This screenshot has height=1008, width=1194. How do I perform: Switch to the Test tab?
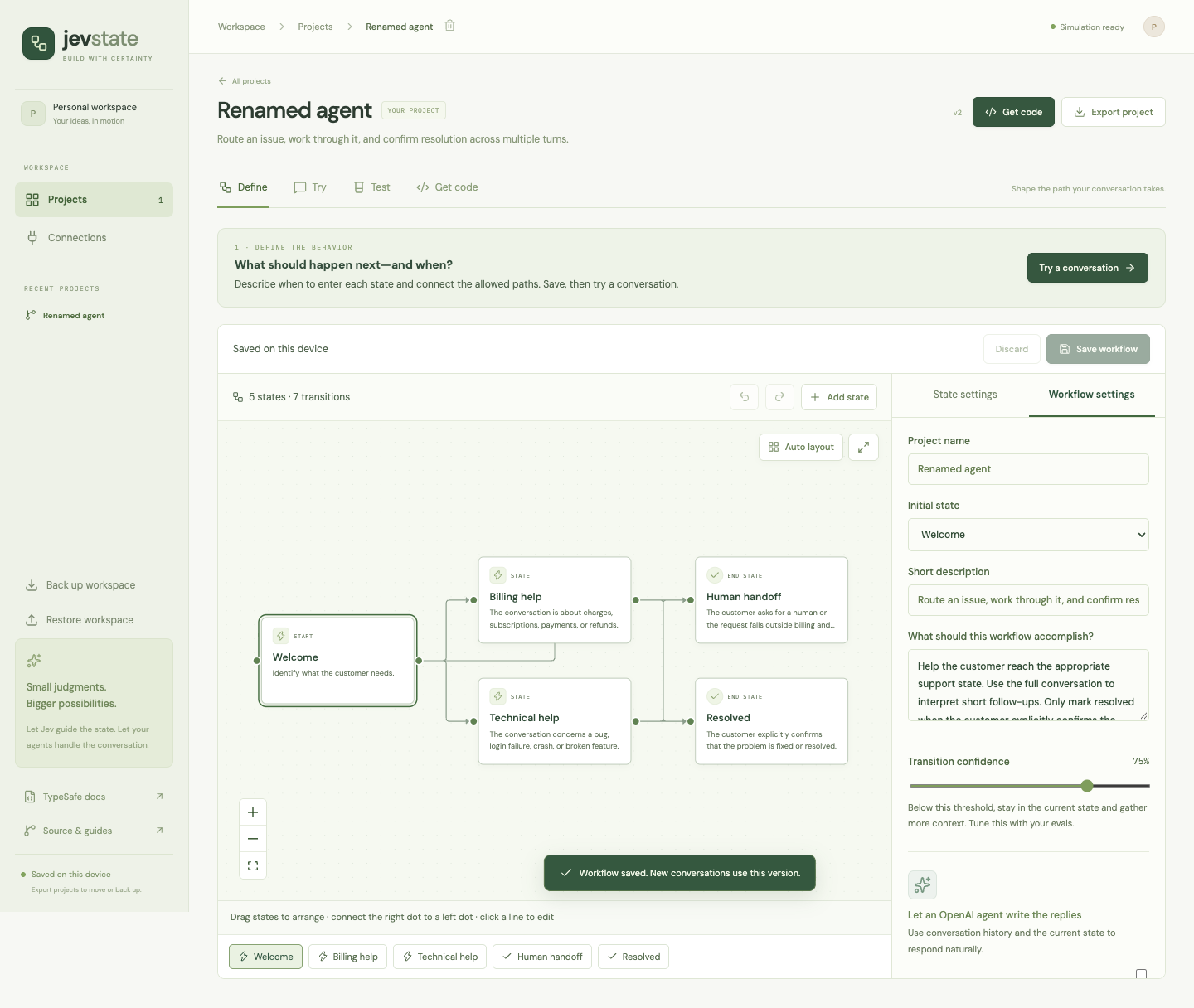[x=371, y=187]
